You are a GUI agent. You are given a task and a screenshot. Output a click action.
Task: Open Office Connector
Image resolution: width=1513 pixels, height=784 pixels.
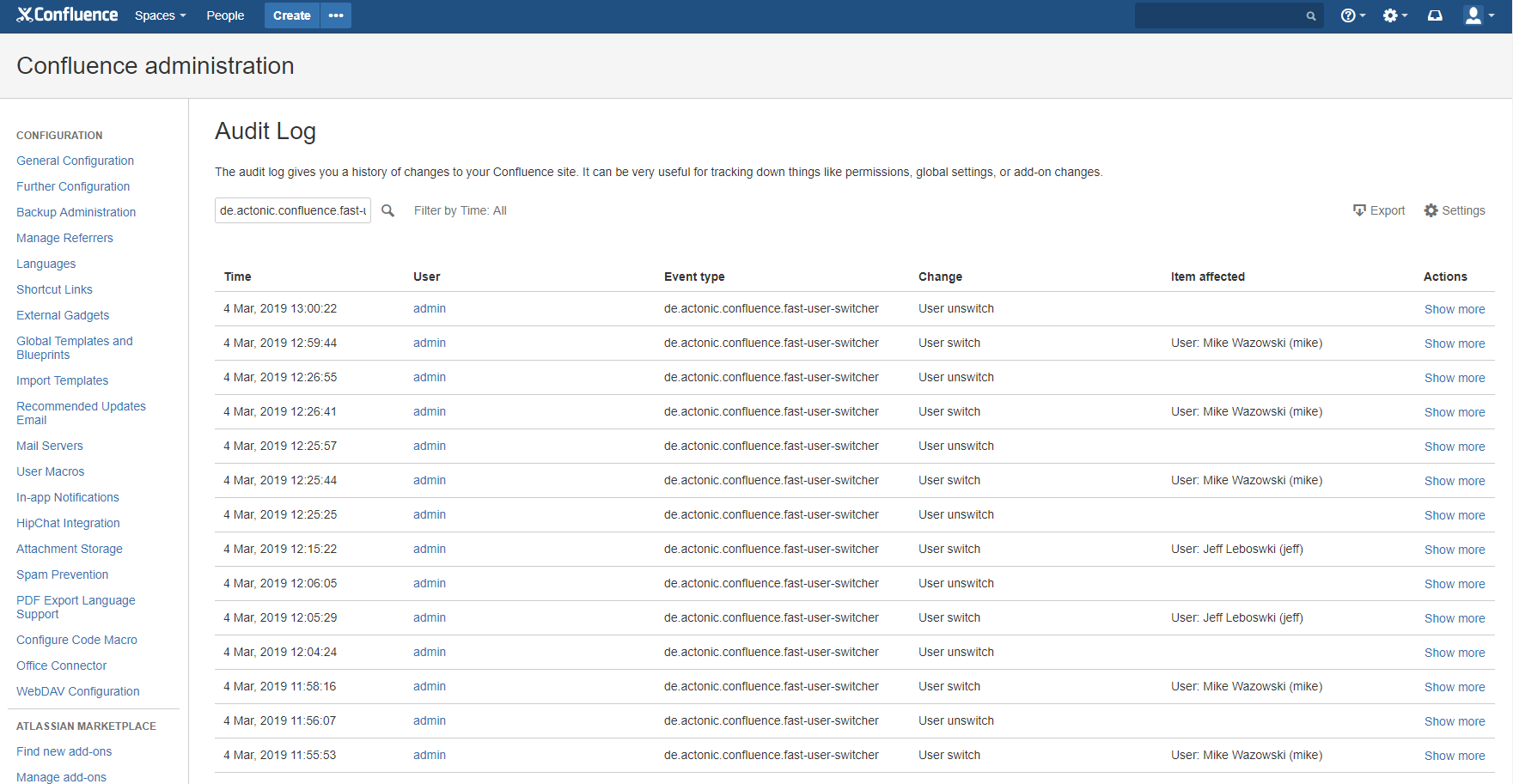tap(61, 665)
